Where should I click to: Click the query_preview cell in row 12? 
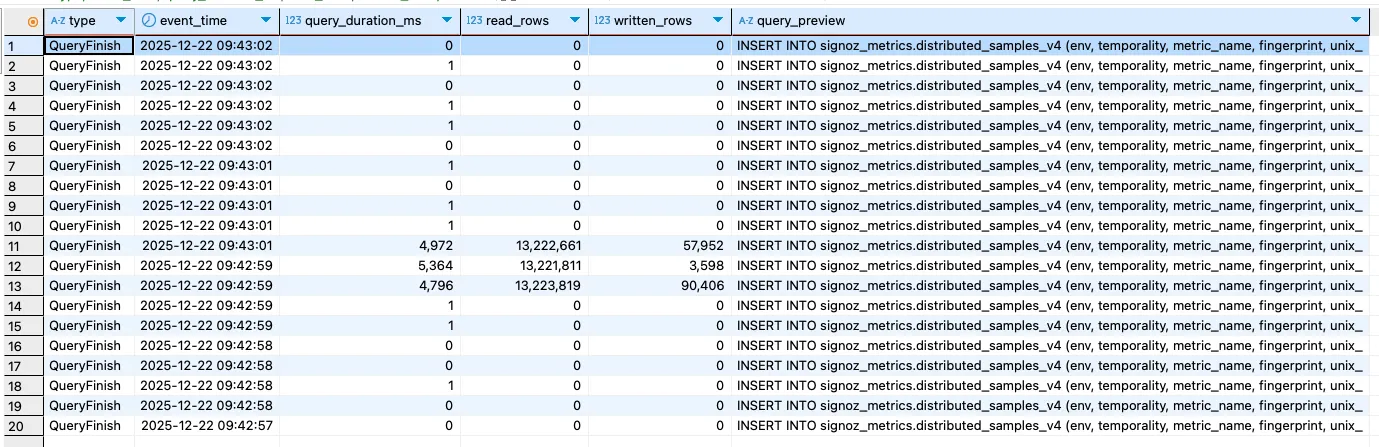click(1050, 265)
